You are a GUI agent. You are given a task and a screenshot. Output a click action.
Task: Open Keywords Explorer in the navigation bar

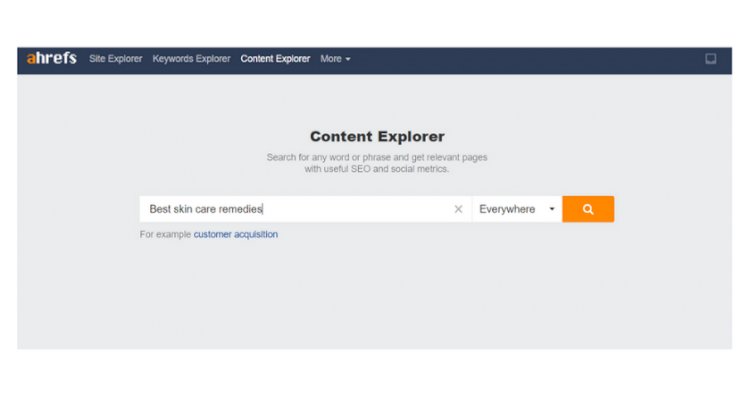tap(191, 59)
